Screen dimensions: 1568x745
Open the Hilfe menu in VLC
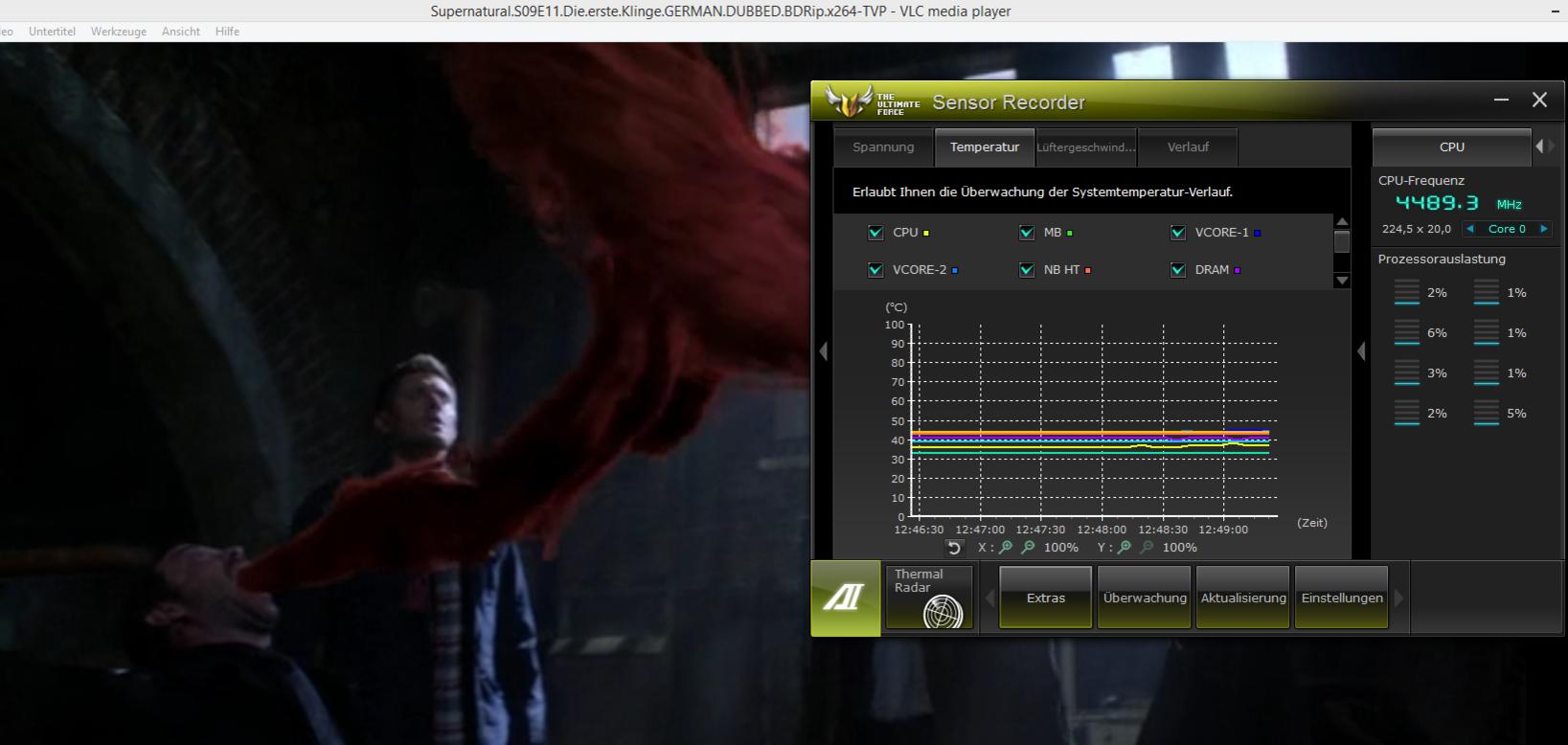point(227,32)
